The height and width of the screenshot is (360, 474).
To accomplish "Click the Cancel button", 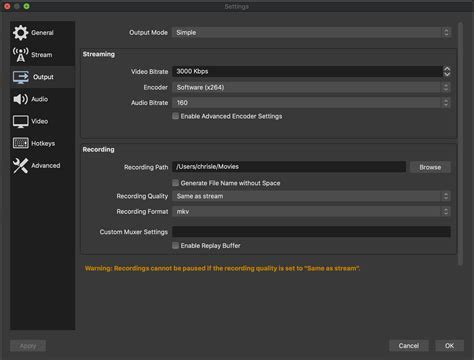I will (x=409, y=346).
